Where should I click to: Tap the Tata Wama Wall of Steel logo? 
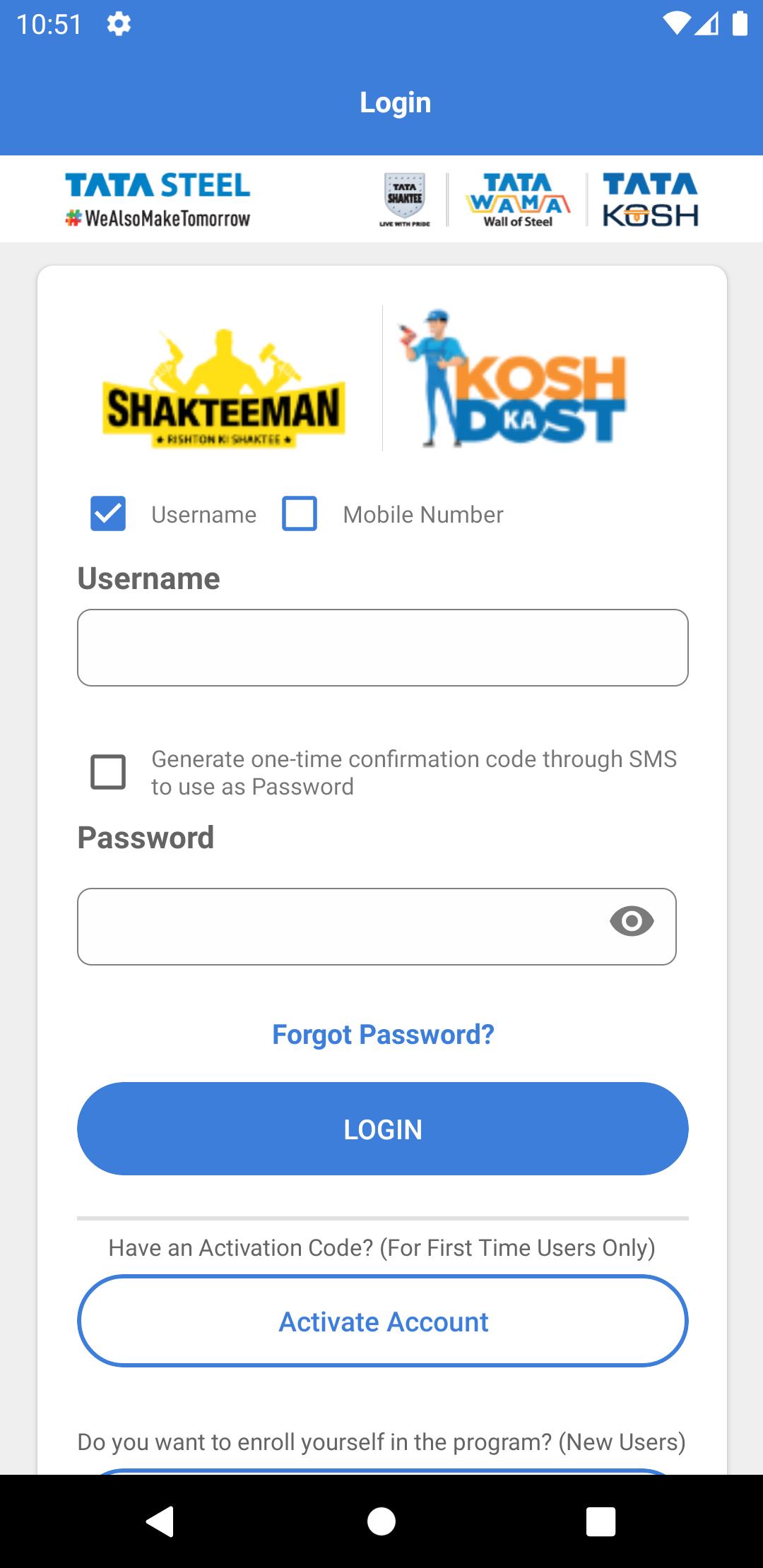point(518,200)
